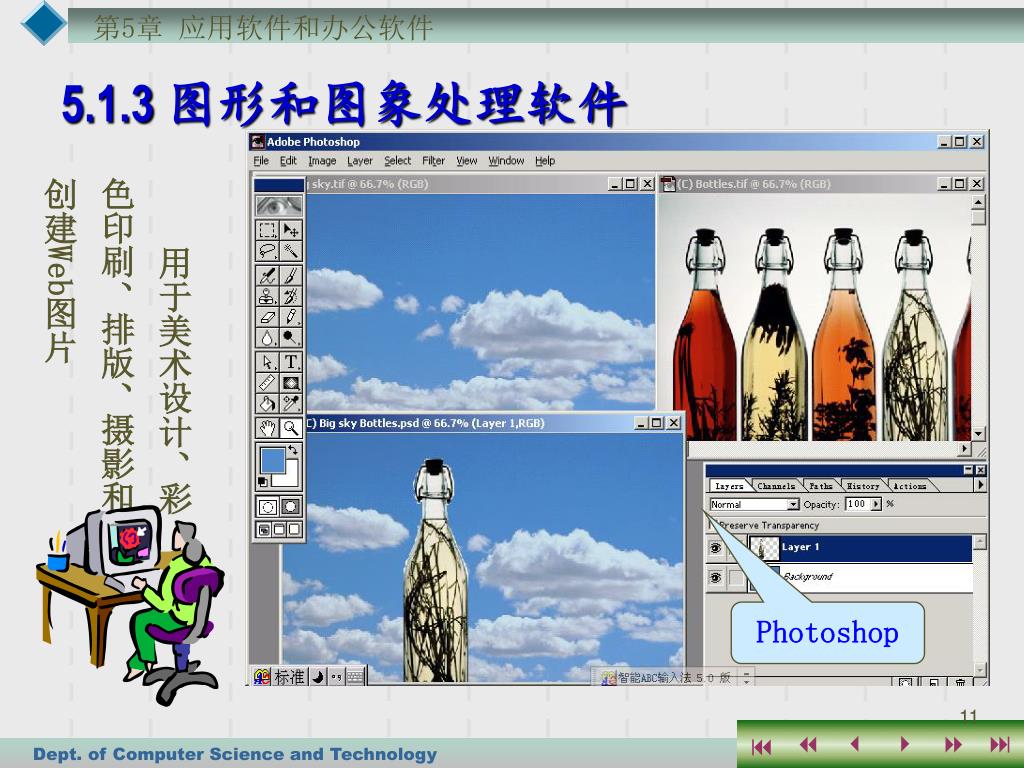Open the Filter menu

point(433,161)
